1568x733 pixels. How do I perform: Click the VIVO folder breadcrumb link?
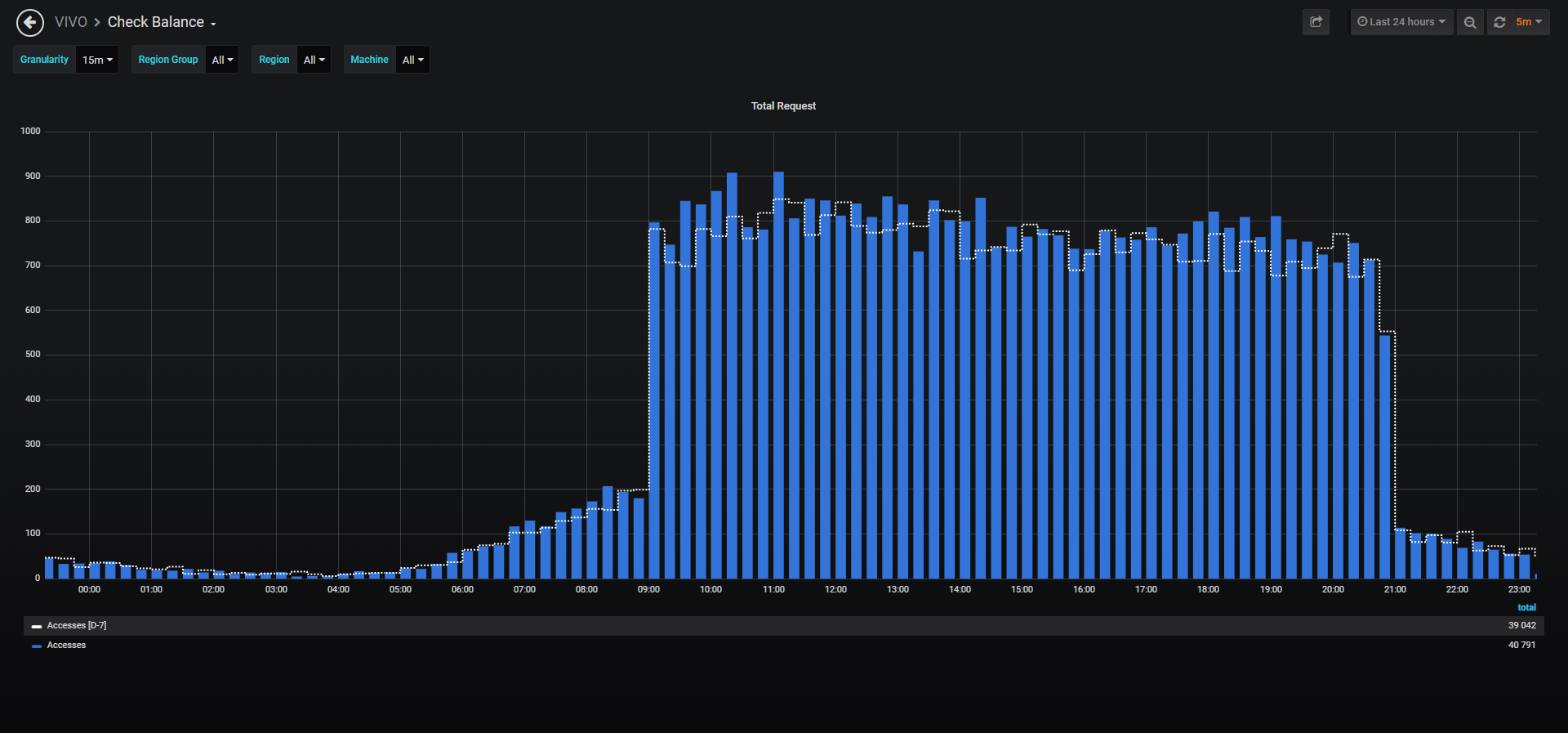(71, 22)
